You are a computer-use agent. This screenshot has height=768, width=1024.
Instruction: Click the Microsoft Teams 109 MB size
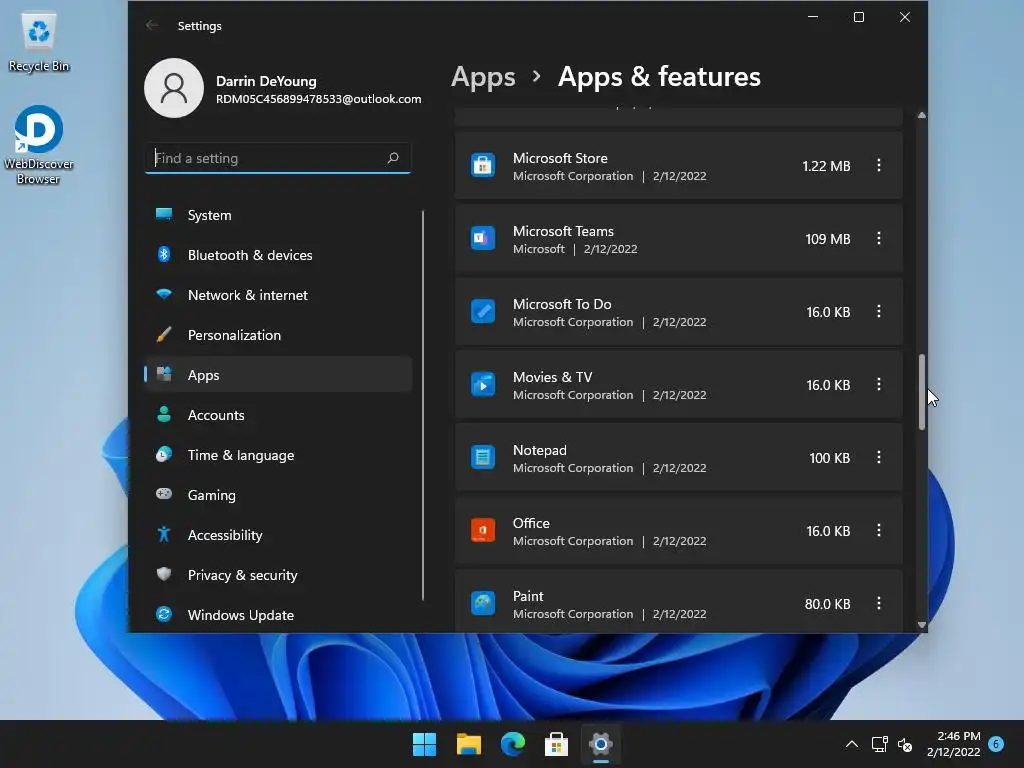pyautogui.click(x=827, y=239)
